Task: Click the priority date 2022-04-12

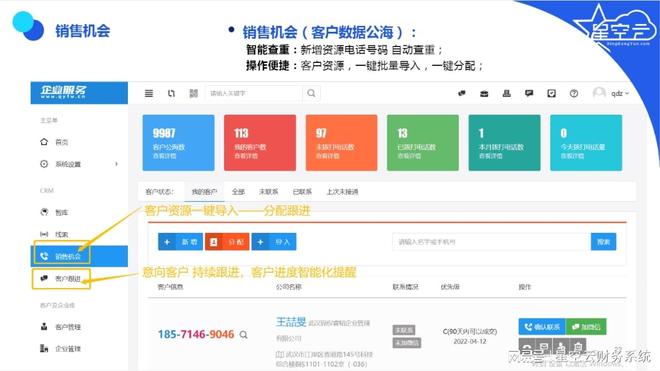Action: click(x=470, y=341)
